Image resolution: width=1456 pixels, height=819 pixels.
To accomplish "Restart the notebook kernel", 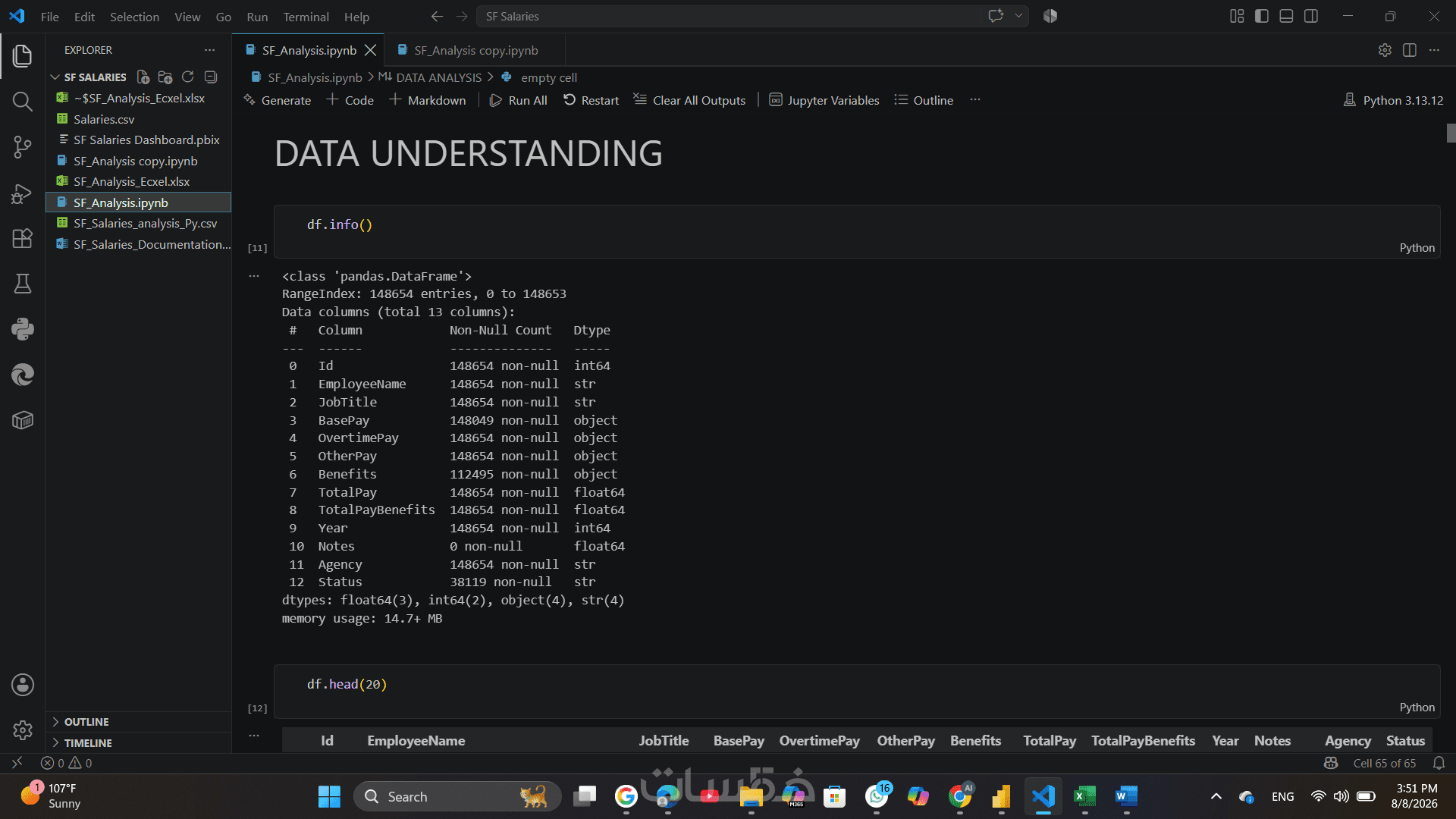I will [x=591, y=100].
